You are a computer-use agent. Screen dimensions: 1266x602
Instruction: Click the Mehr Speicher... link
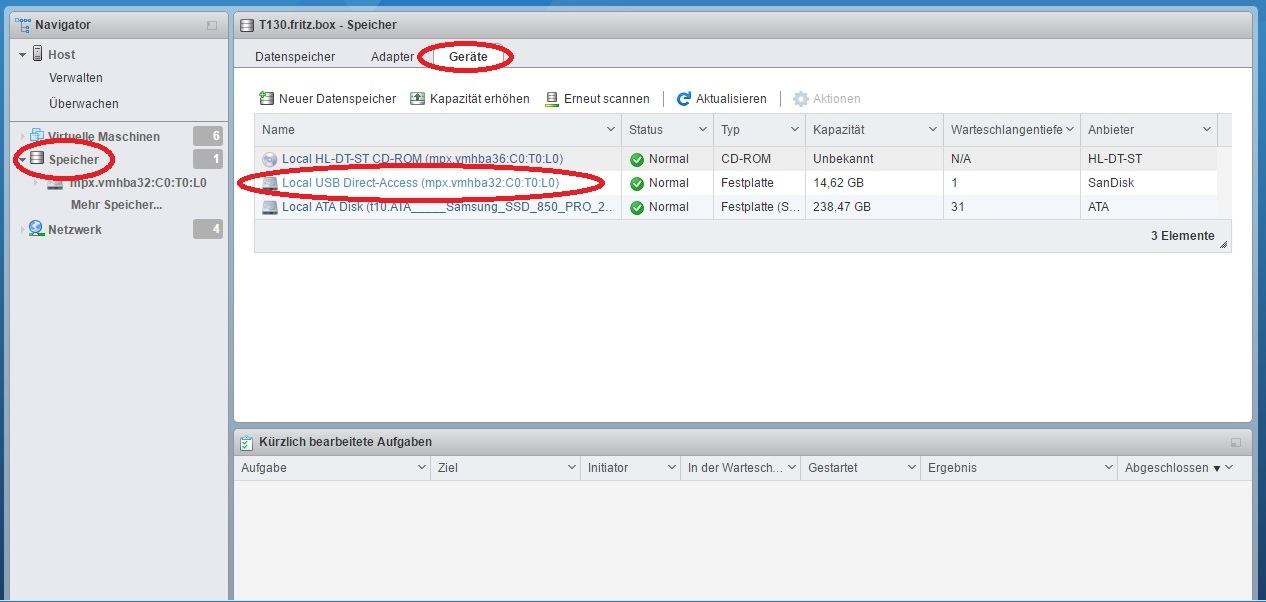pos(116,205)
